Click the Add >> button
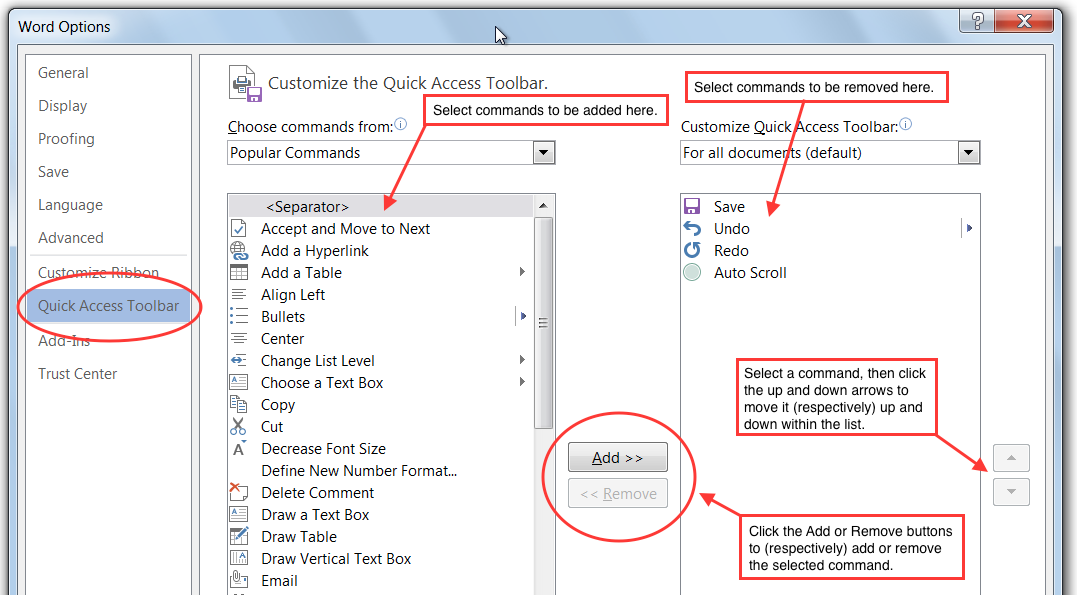1077x595 pixels. 617,458
